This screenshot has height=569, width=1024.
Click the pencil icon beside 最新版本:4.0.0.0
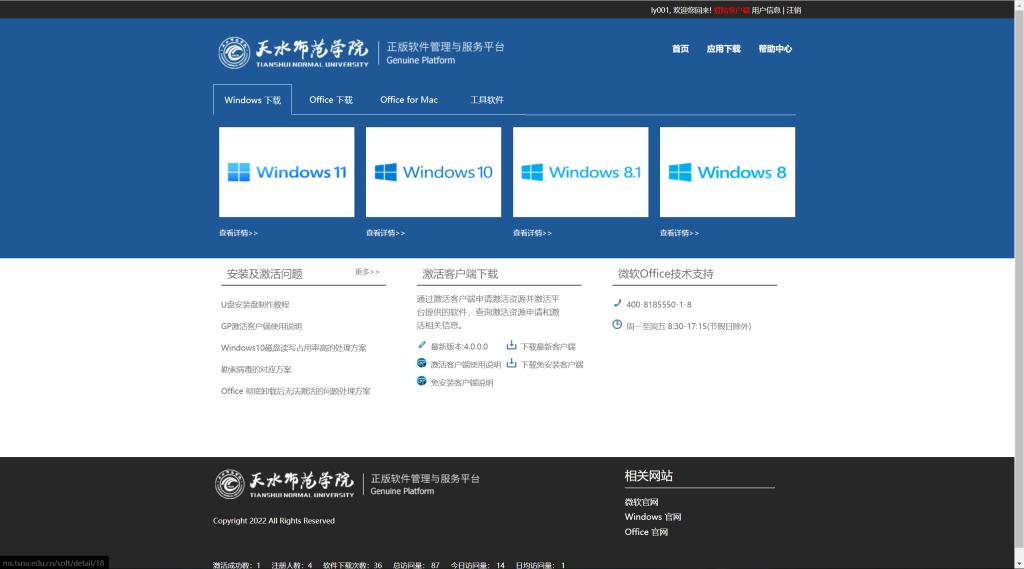point(422,345)
